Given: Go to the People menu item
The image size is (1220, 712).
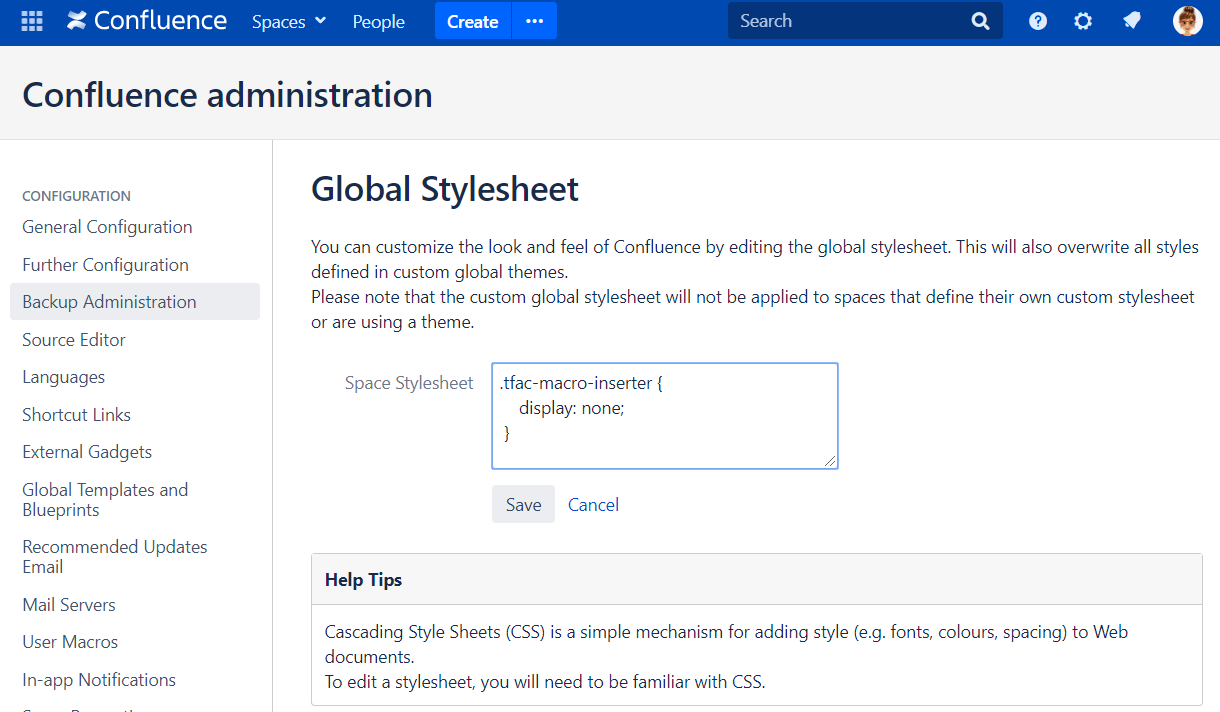Looking at the screenshot, I should pos(378,21).
